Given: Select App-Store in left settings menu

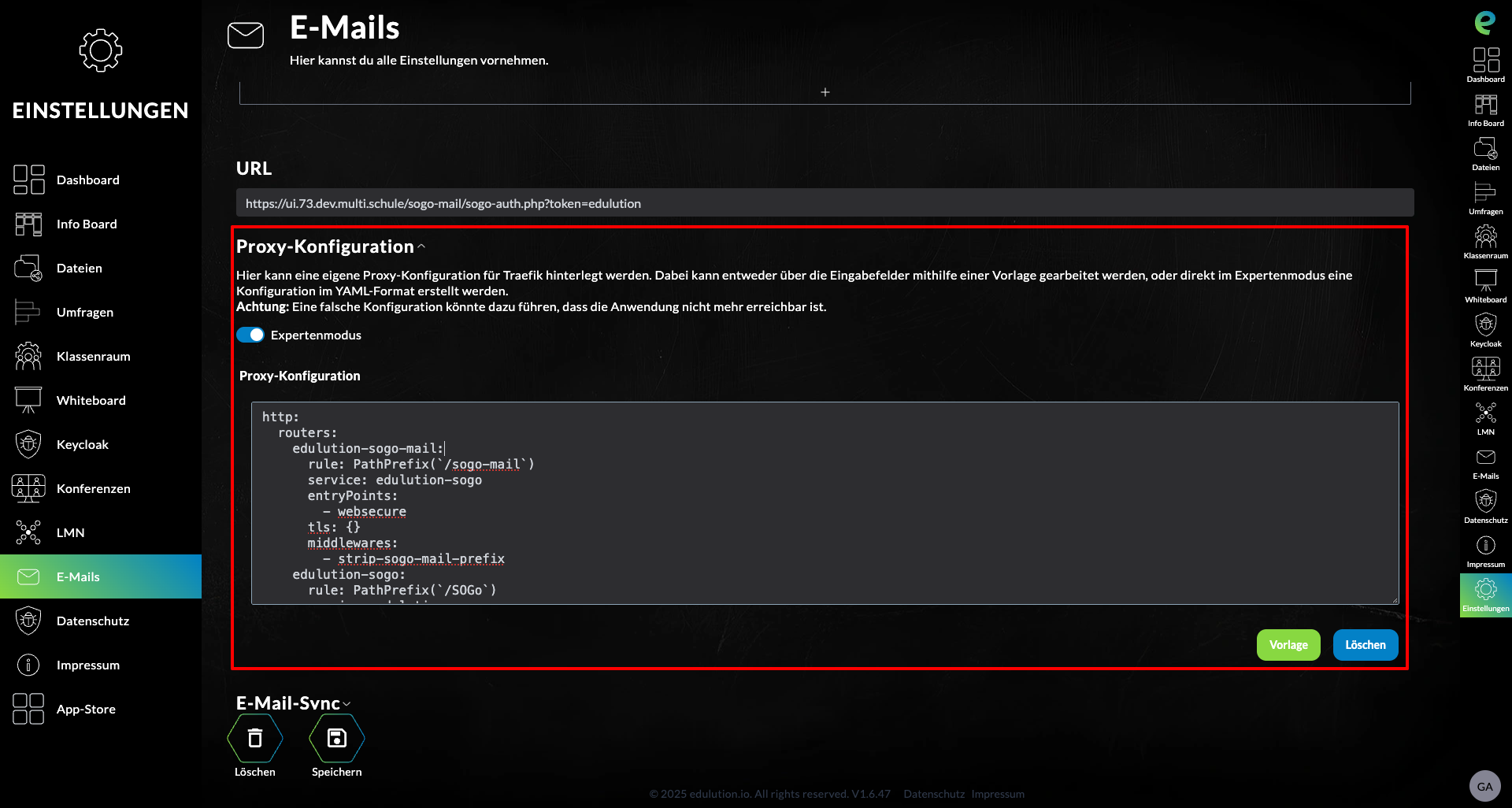Looking at the screenshot, I should pos(86,709).
